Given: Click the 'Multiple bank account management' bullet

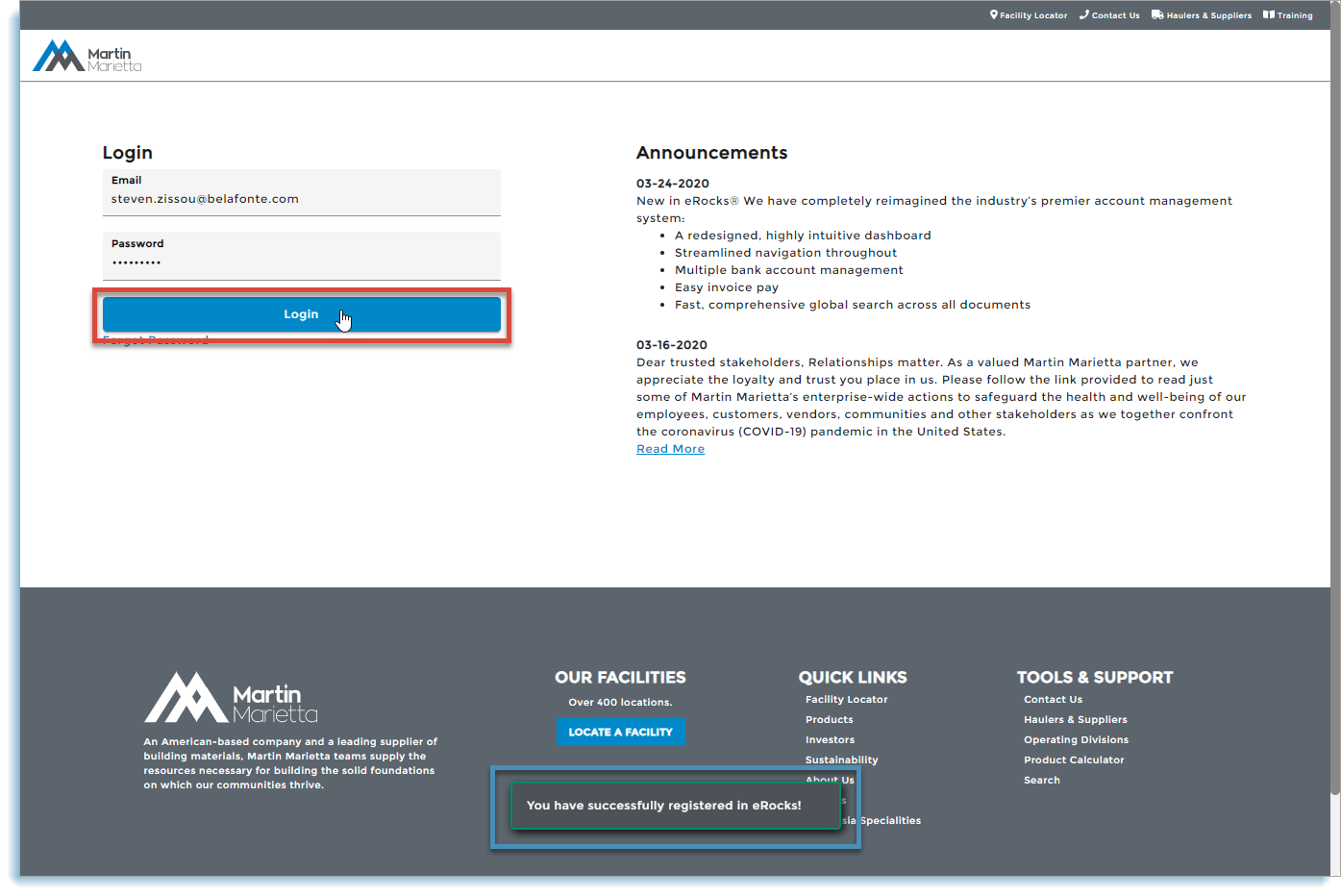Looking at the screenshot, I should 789,270.
